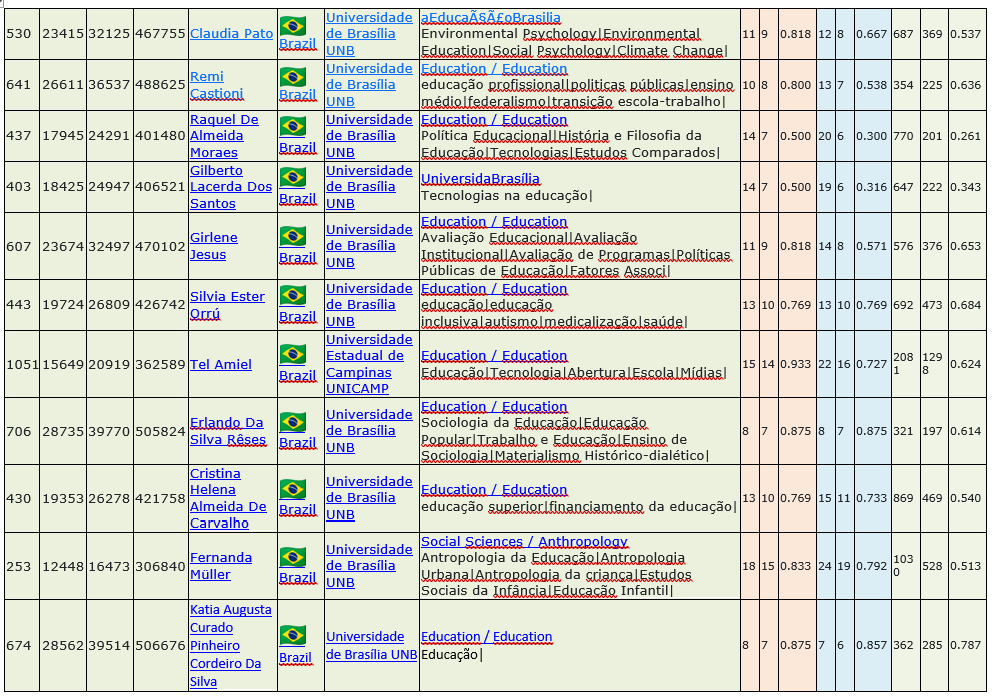Open the Social Sciences / Anthropology subject link

524,542
